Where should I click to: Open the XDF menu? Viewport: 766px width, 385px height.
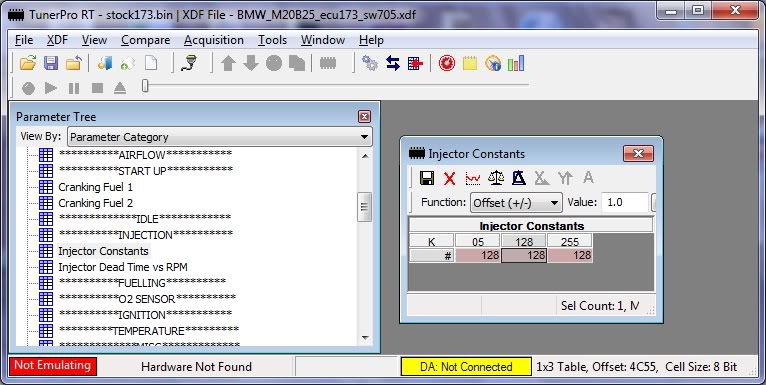(x=57, y=40)
